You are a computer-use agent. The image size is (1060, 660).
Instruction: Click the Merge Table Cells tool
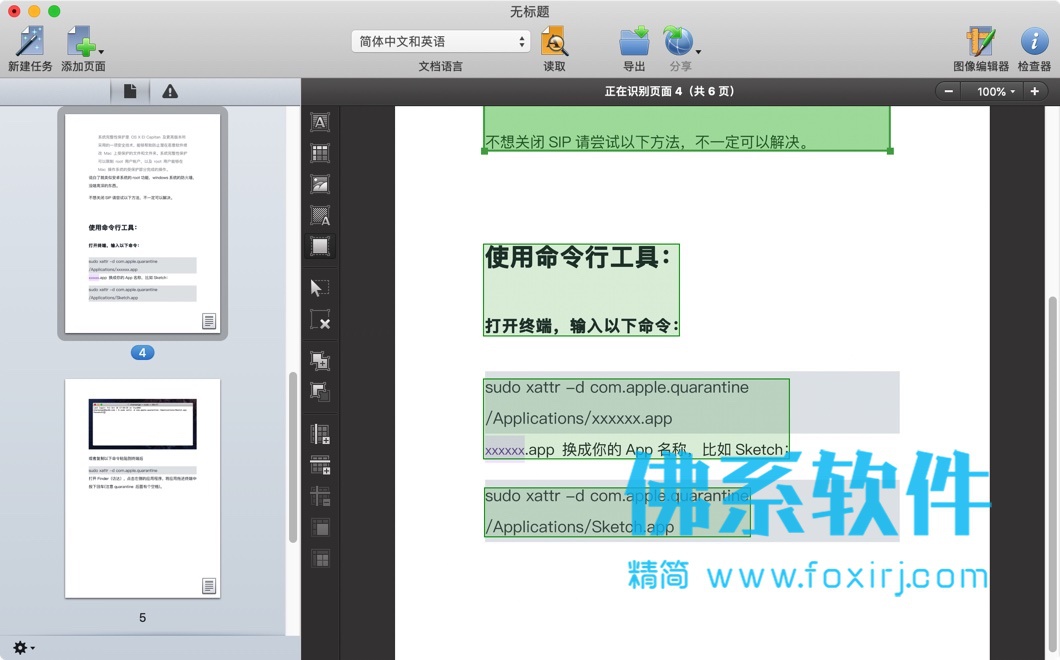coord(320,527)
